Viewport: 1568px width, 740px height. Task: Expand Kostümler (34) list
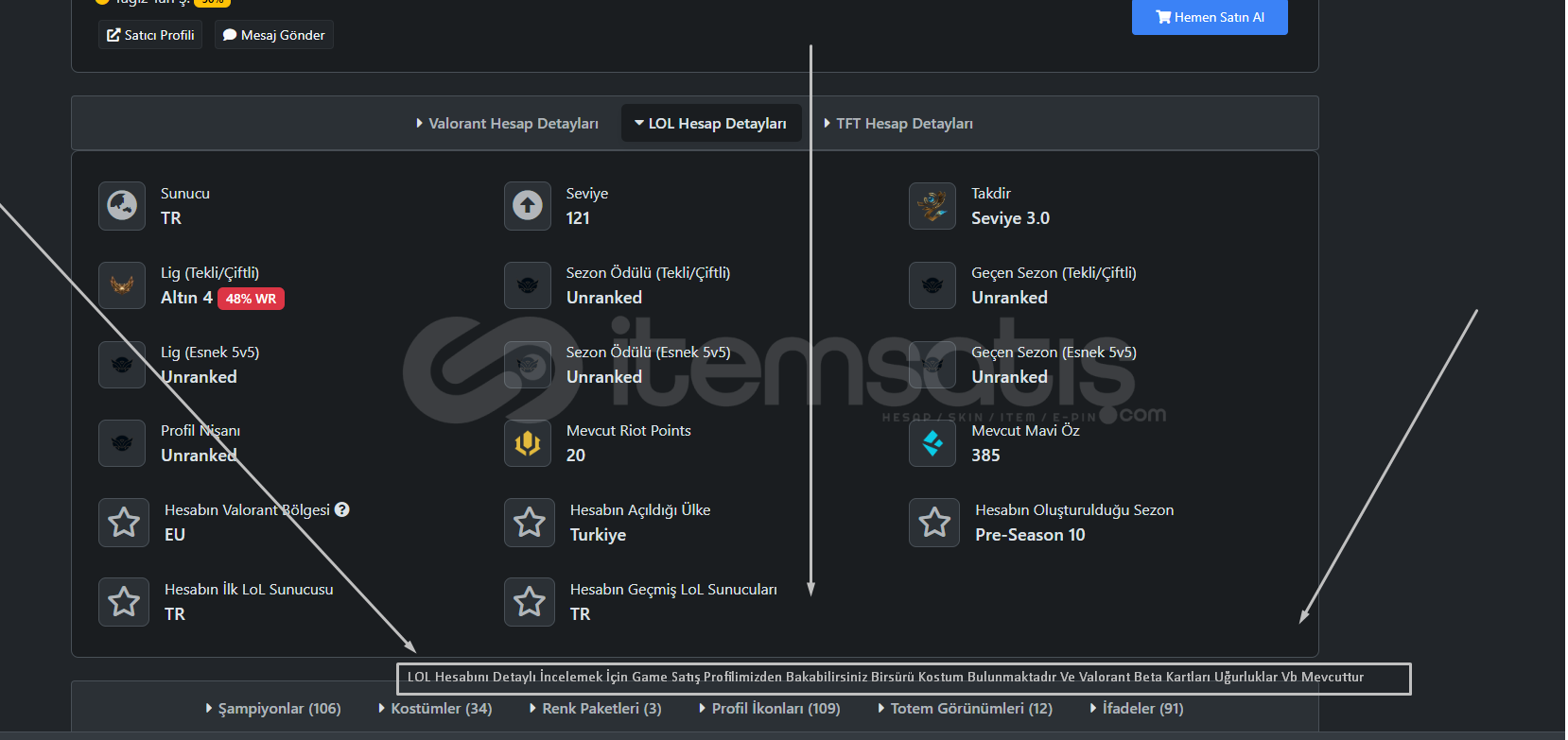(x=435, y=708)
